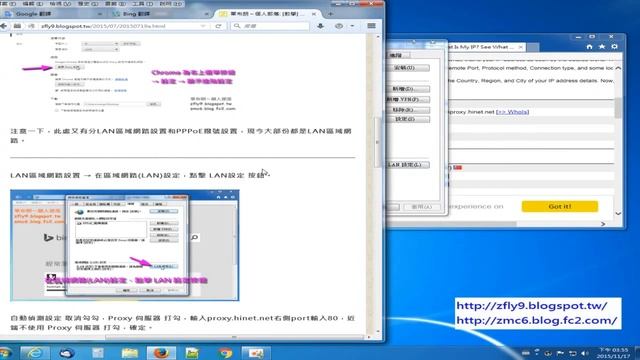Click scroll up arrow in IE page
This screenshot has width=640, height=360.
pos(618,68)
